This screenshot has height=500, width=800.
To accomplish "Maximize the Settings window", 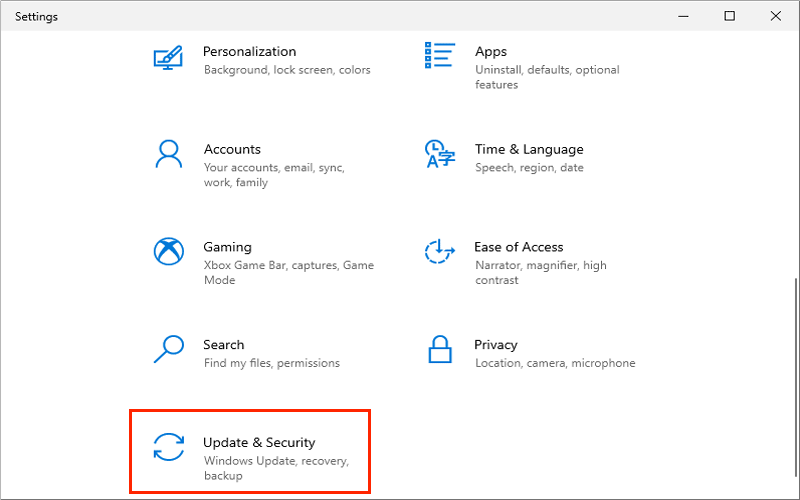I will (x=730, y=16).
